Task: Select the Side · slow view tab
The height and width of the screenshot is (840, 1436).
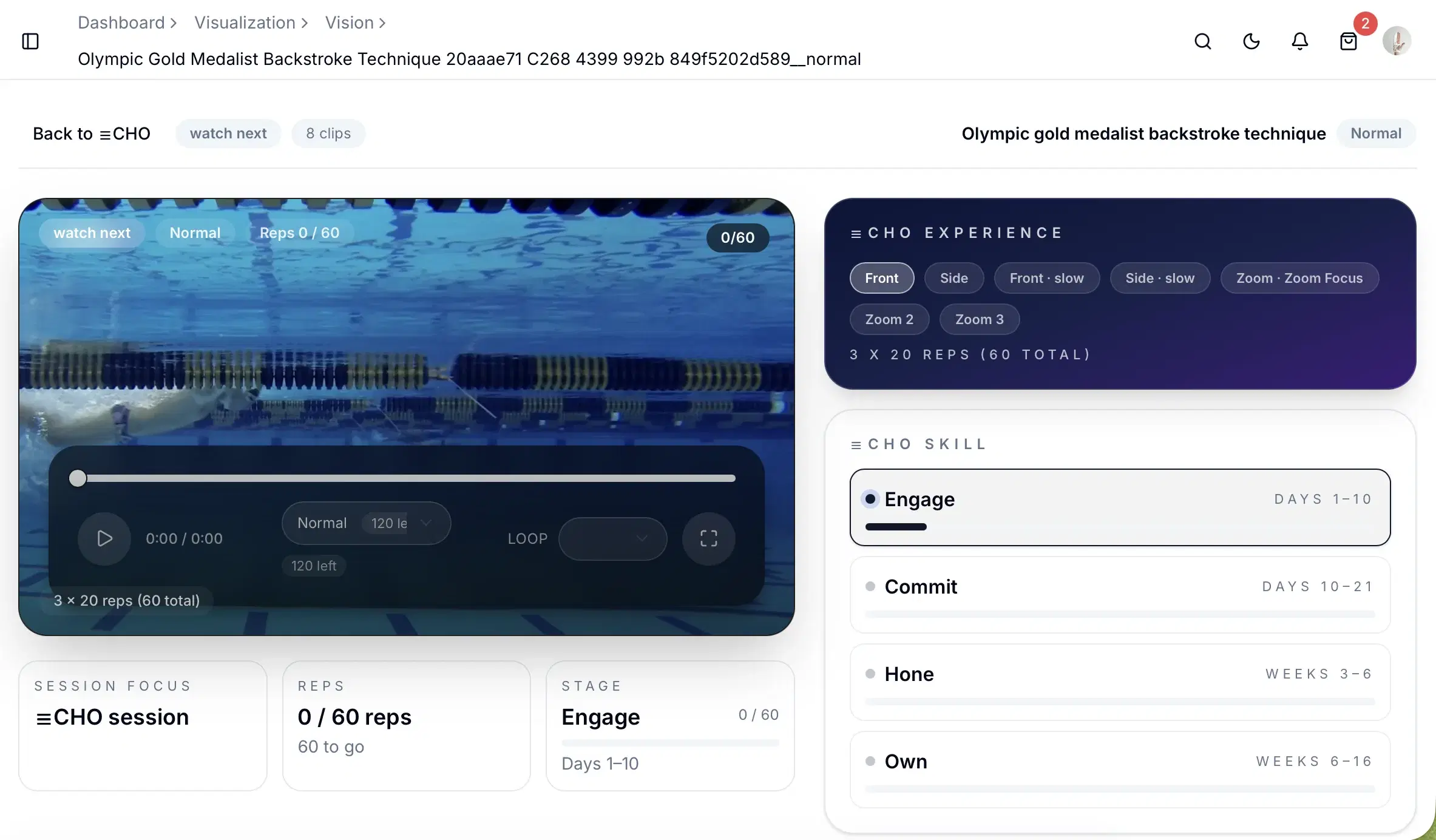Action: 1160,278
